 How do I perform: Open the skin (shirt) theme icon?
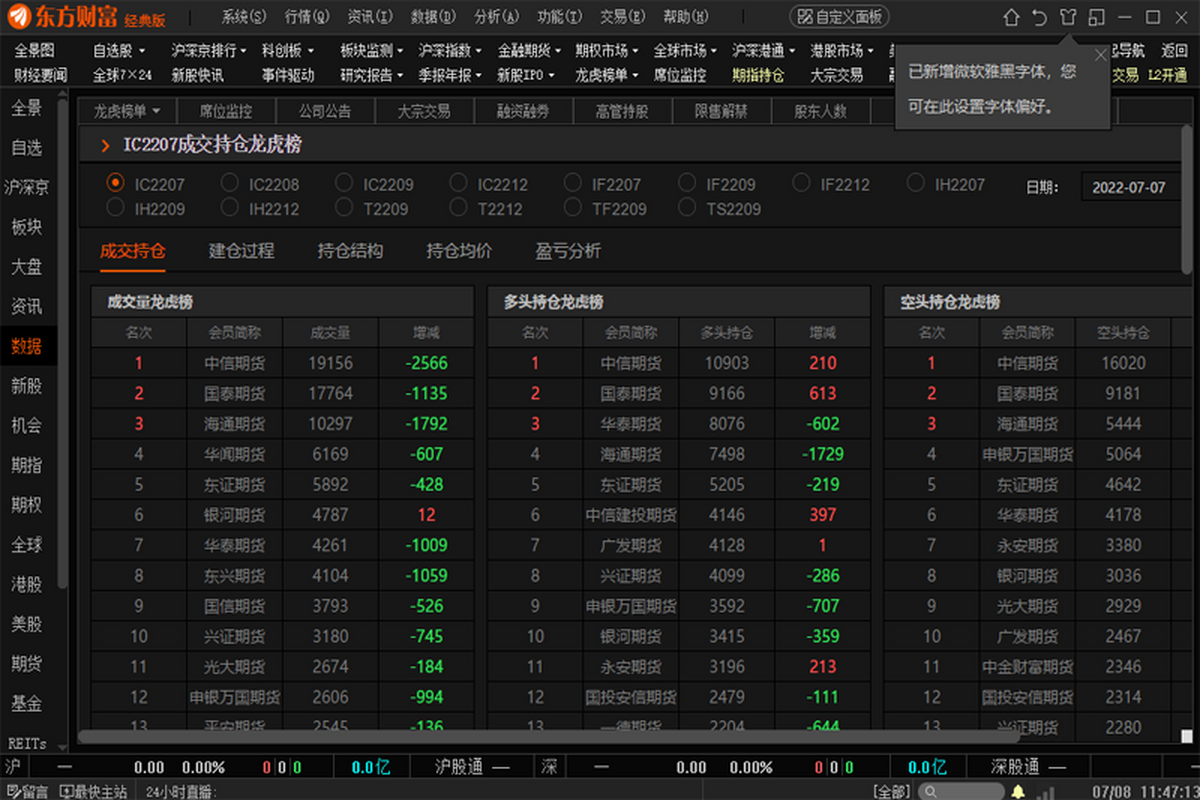click(1068, 18)
